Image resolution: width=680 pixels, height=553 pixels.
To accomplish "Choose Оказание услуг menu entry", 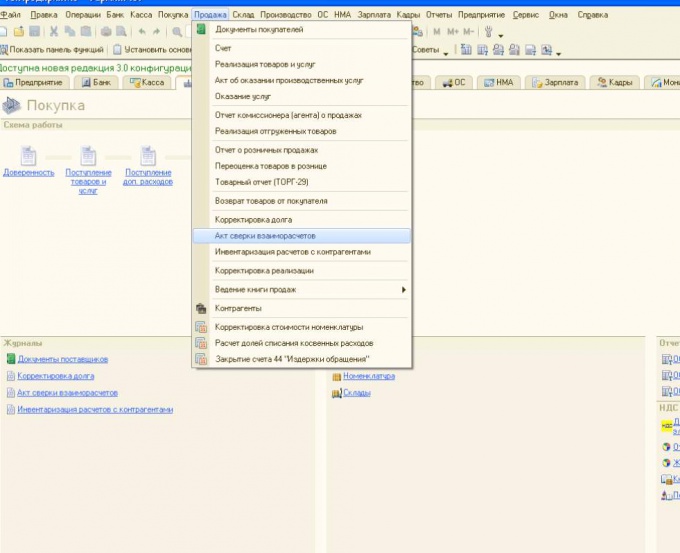I will click(x=302, y=96).
